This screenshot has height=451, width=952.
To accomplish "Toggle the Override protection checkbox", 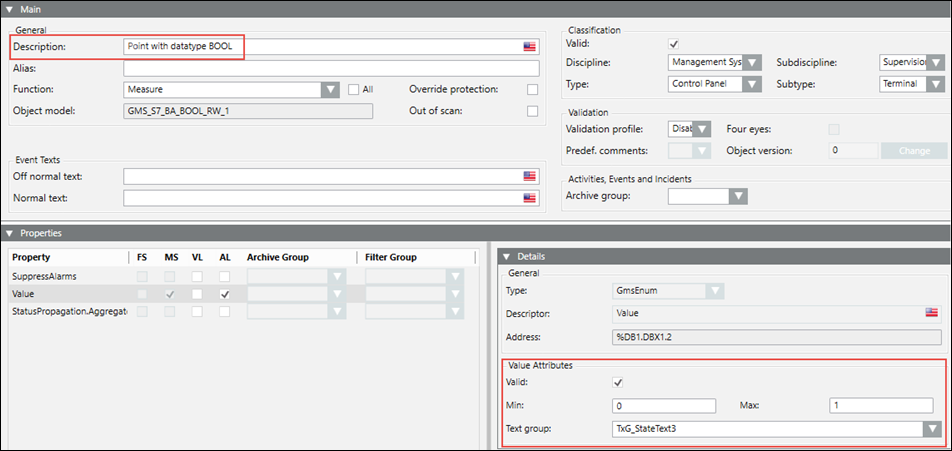I will [x=532, y=89].
